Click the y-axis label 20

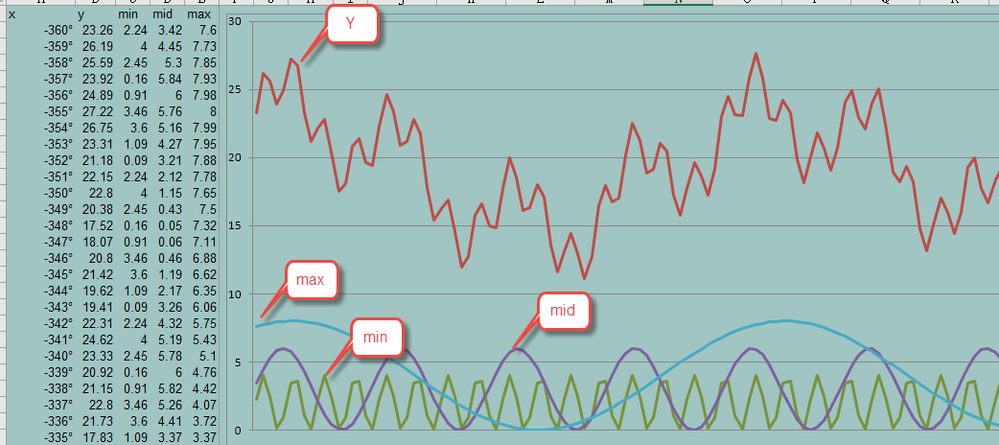click(x=235, y=157)
